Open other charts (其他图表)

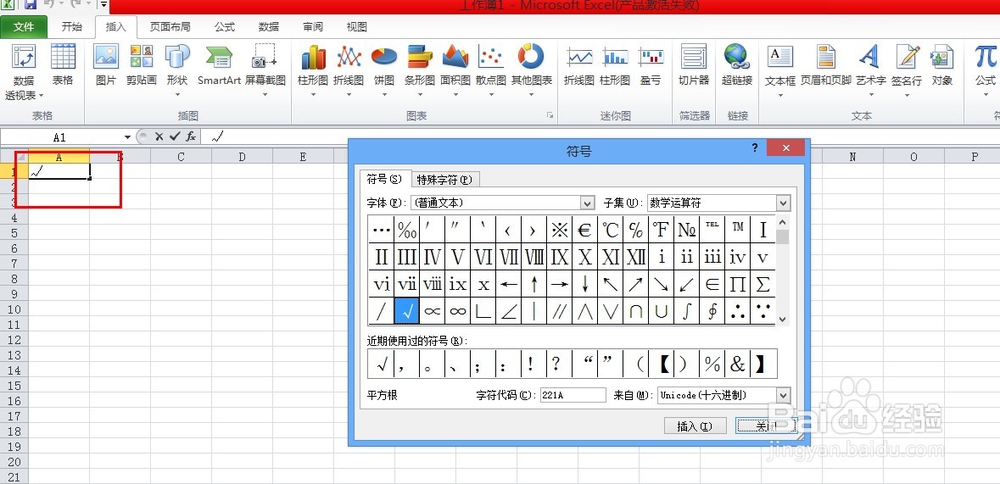point(531,70)
